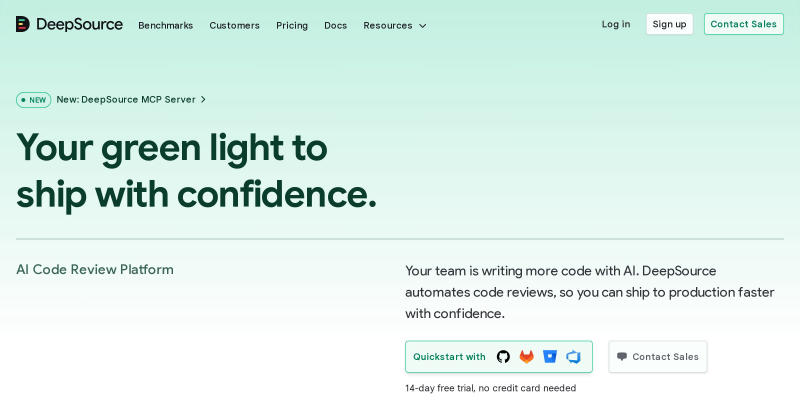800x420 pixels.
Task: Click the Quickstart with label
Action: pos(449,357)
